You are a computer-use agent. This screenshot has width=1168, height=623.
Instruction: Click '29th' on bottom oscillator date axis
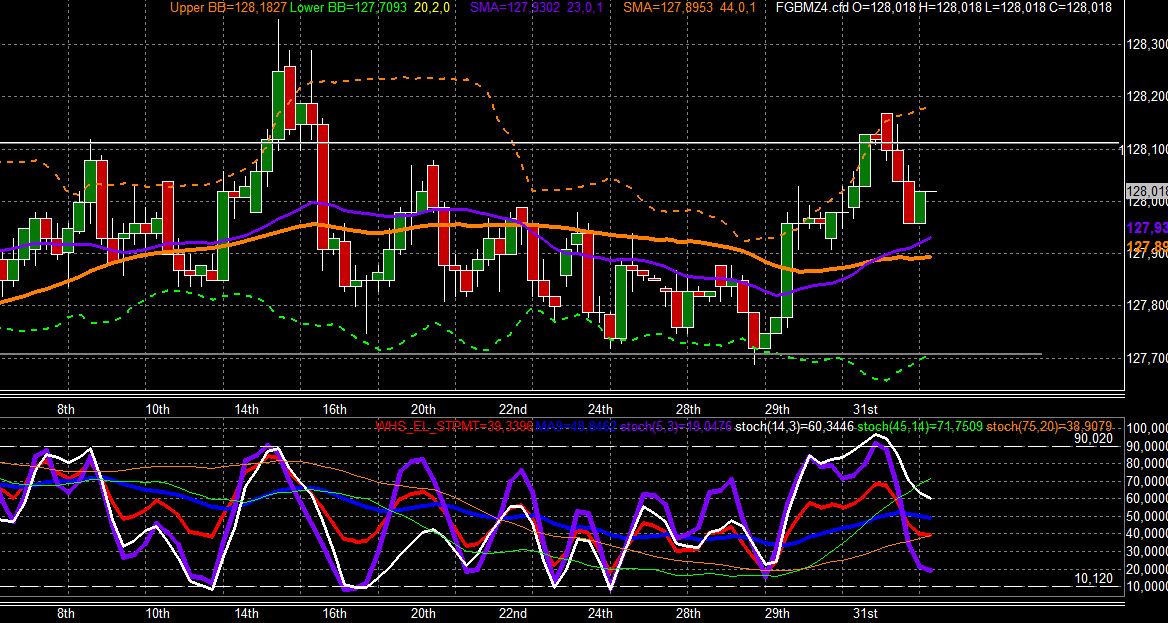[777, 613]
